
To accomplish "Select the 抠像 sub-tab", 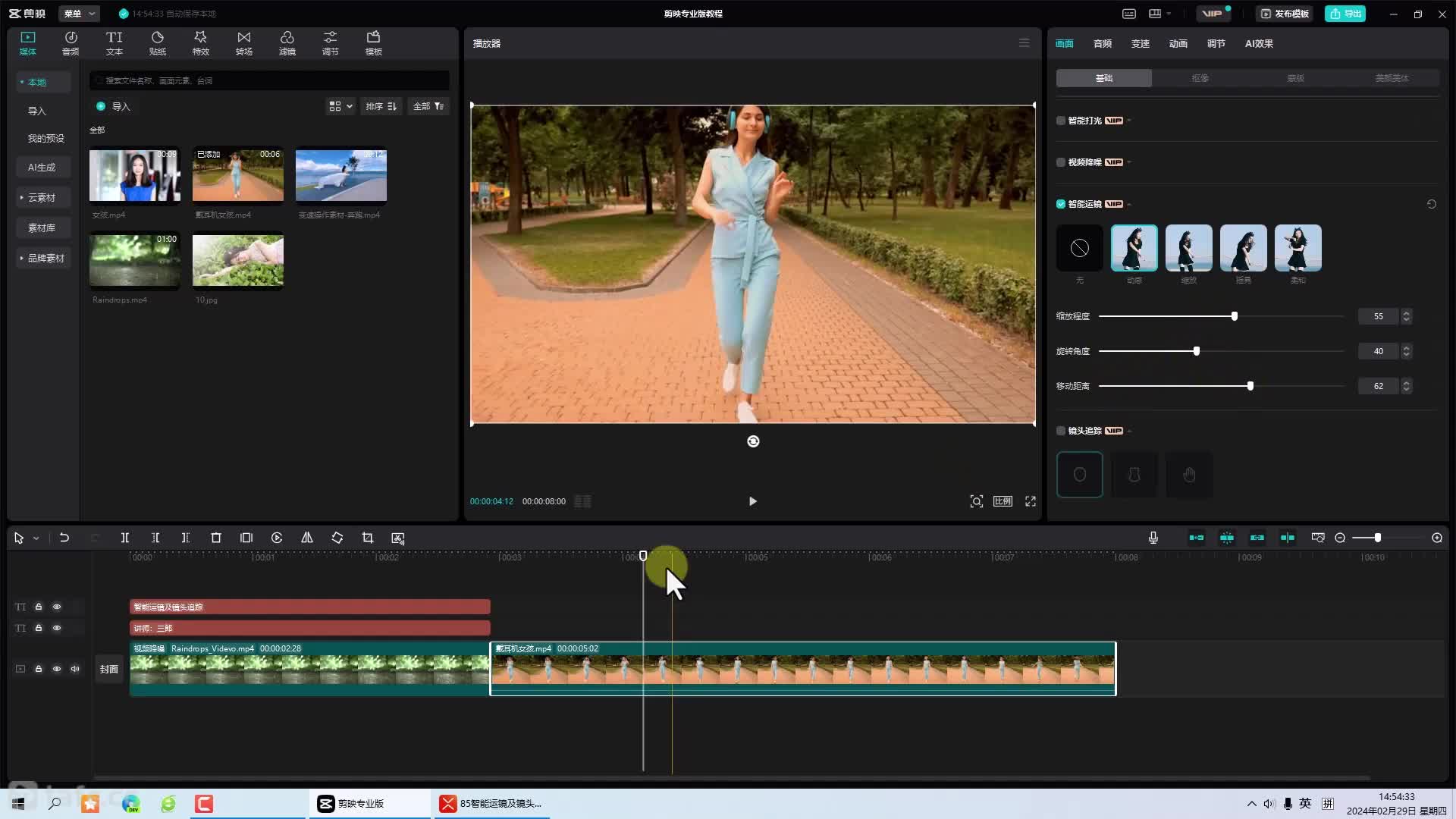I will pos(1200,78).
